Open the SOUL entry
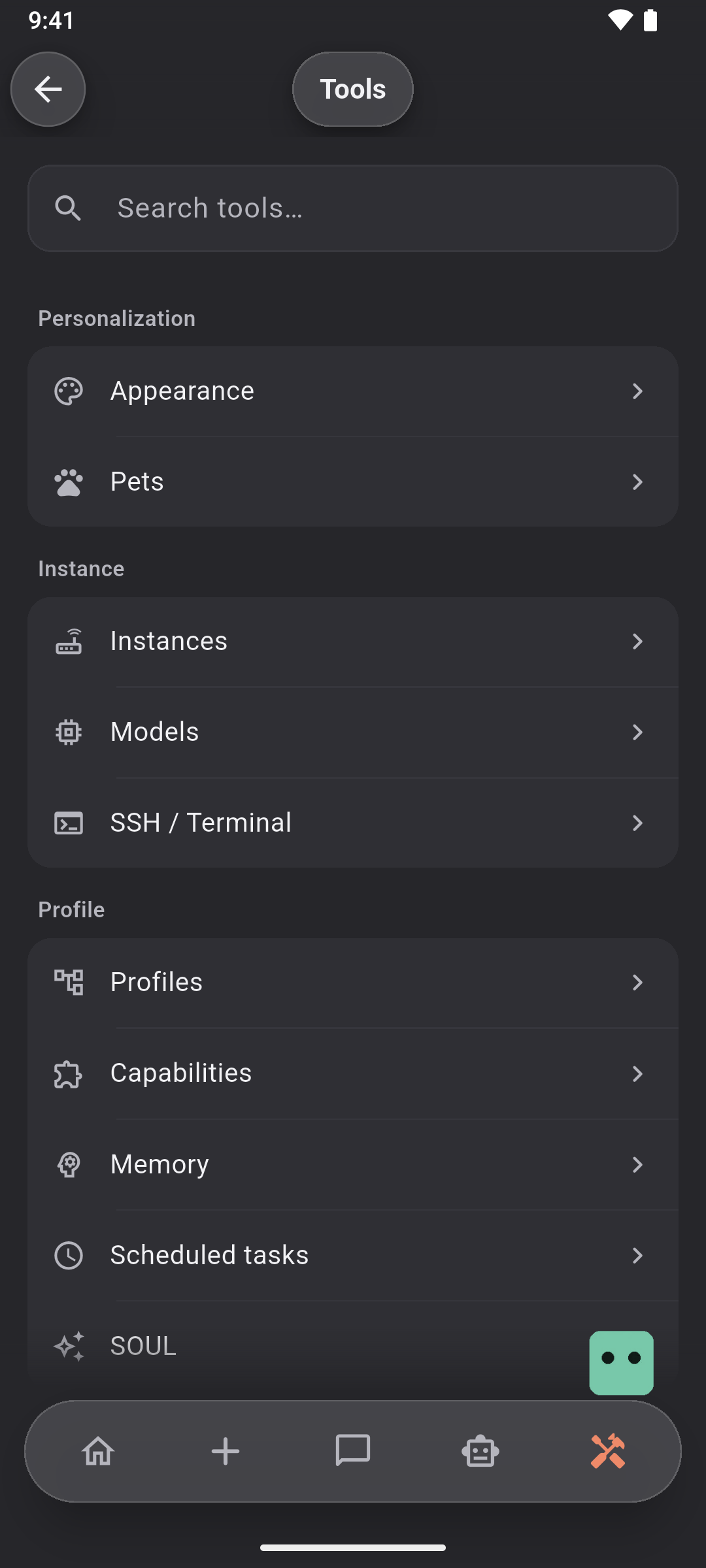The width and height of the screenshot is (706, 1568). coord(353,1346)
